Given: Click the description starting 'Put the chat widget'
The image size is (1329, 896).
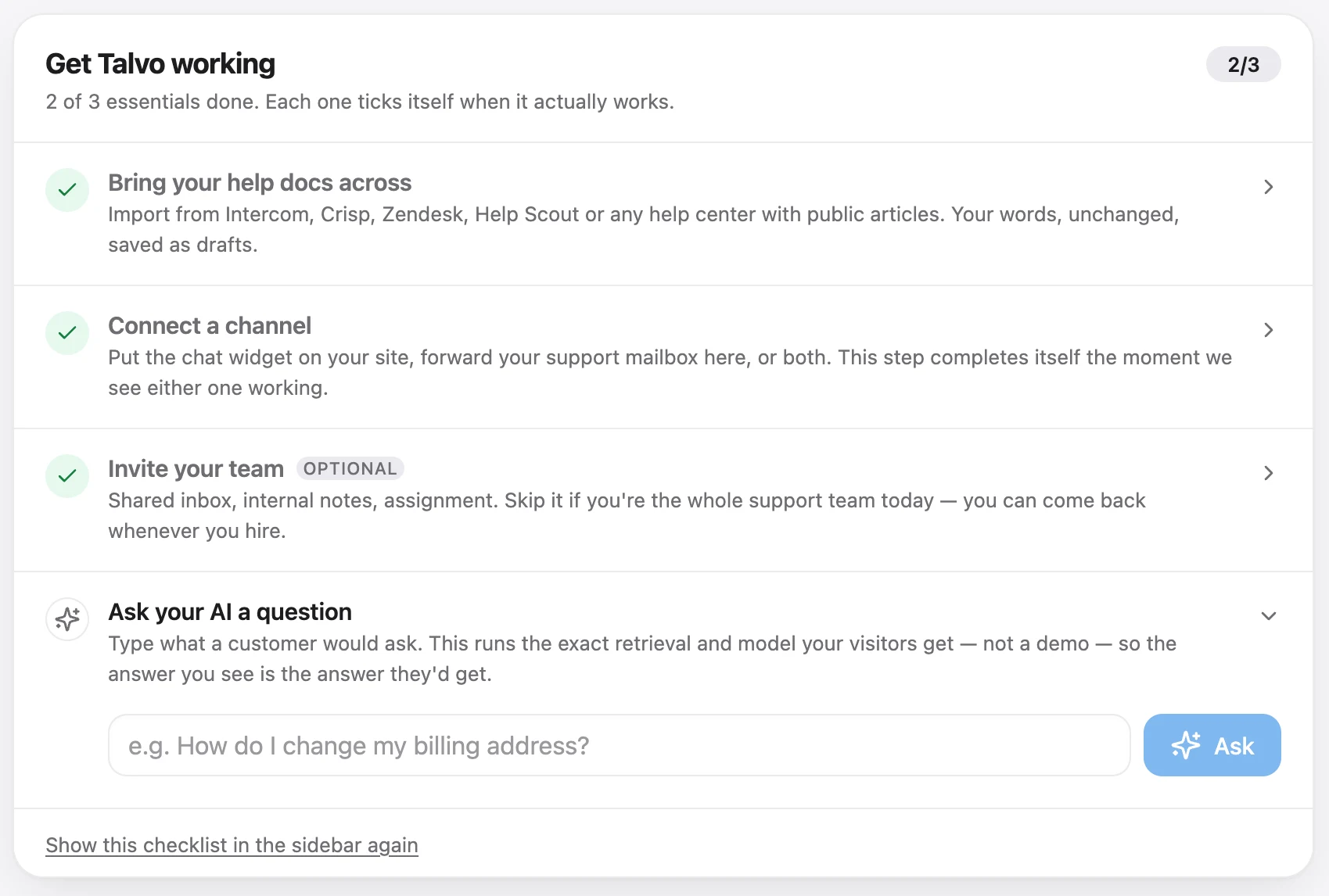Looking at the screenshot, I should point(670,372).
